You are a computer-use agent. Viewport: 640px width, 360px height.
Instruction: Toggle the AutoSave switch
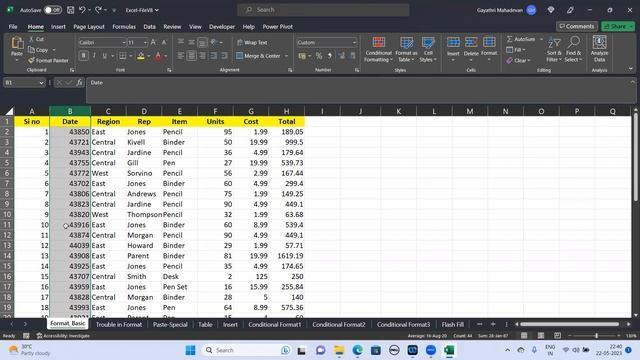[53, 10]
